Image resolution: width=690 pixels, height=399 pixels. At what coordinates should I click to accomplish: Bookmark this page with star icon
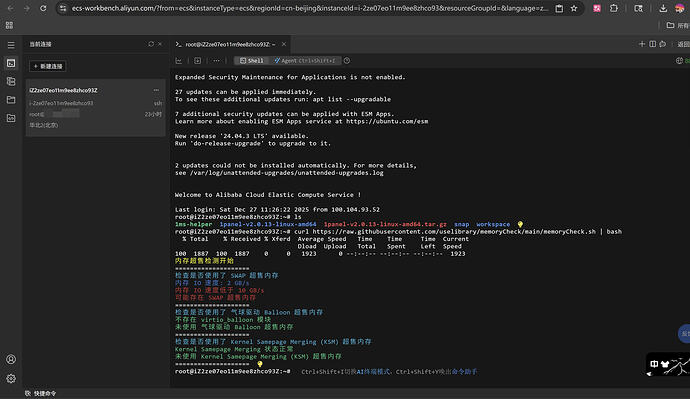574,8
